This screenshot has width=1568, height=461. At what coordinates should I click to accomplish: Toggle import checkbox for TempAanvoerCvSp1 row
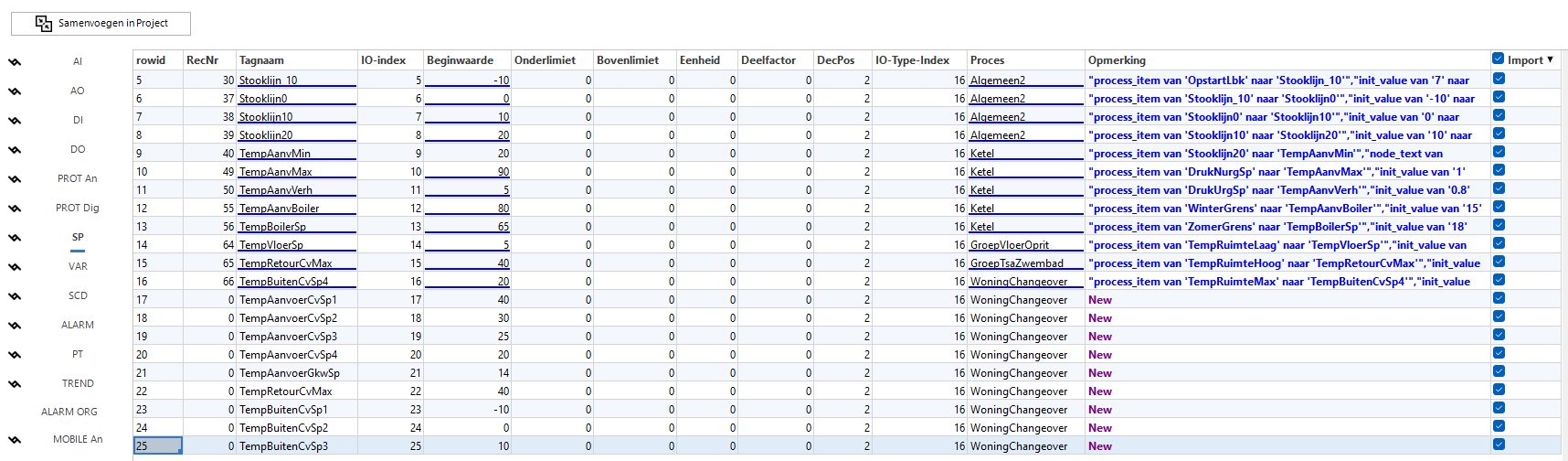pos(1499,298)
